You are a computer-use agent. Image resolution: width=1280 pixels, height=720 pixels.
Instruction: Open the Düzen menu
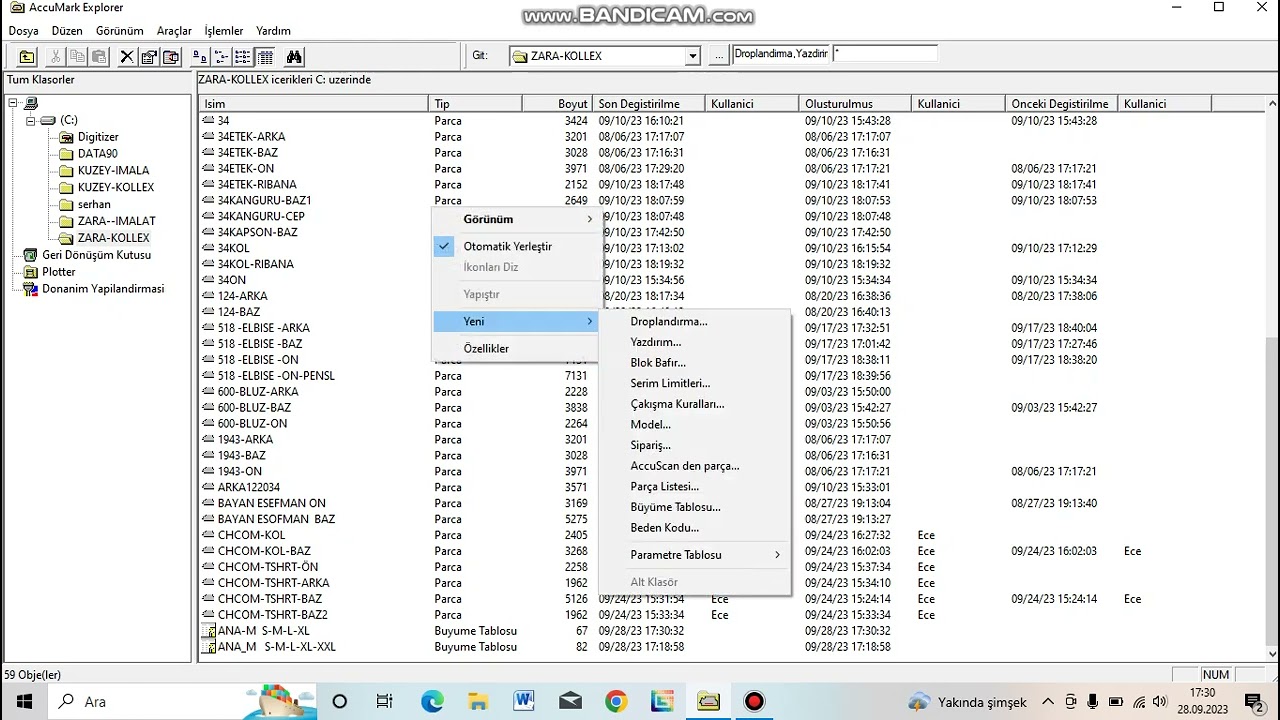[68, 31]
